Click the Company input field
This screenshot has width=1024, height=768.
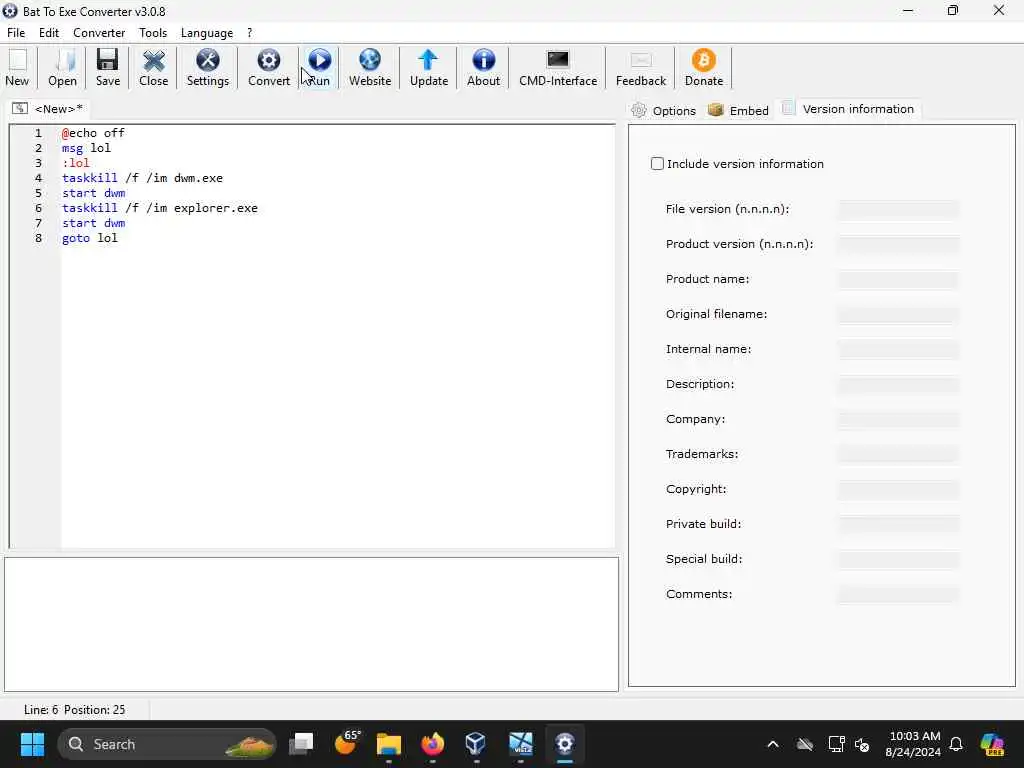point(898,419)
